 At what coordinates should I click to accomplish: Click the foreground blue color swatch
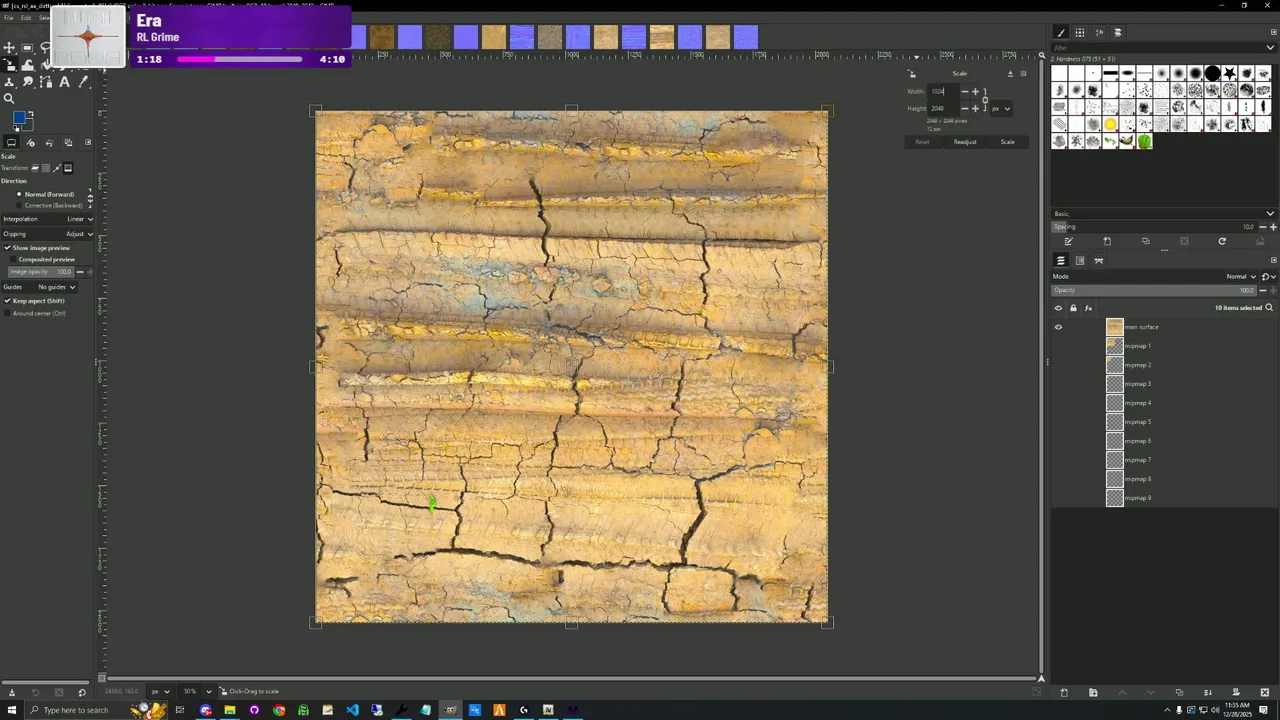18,116
